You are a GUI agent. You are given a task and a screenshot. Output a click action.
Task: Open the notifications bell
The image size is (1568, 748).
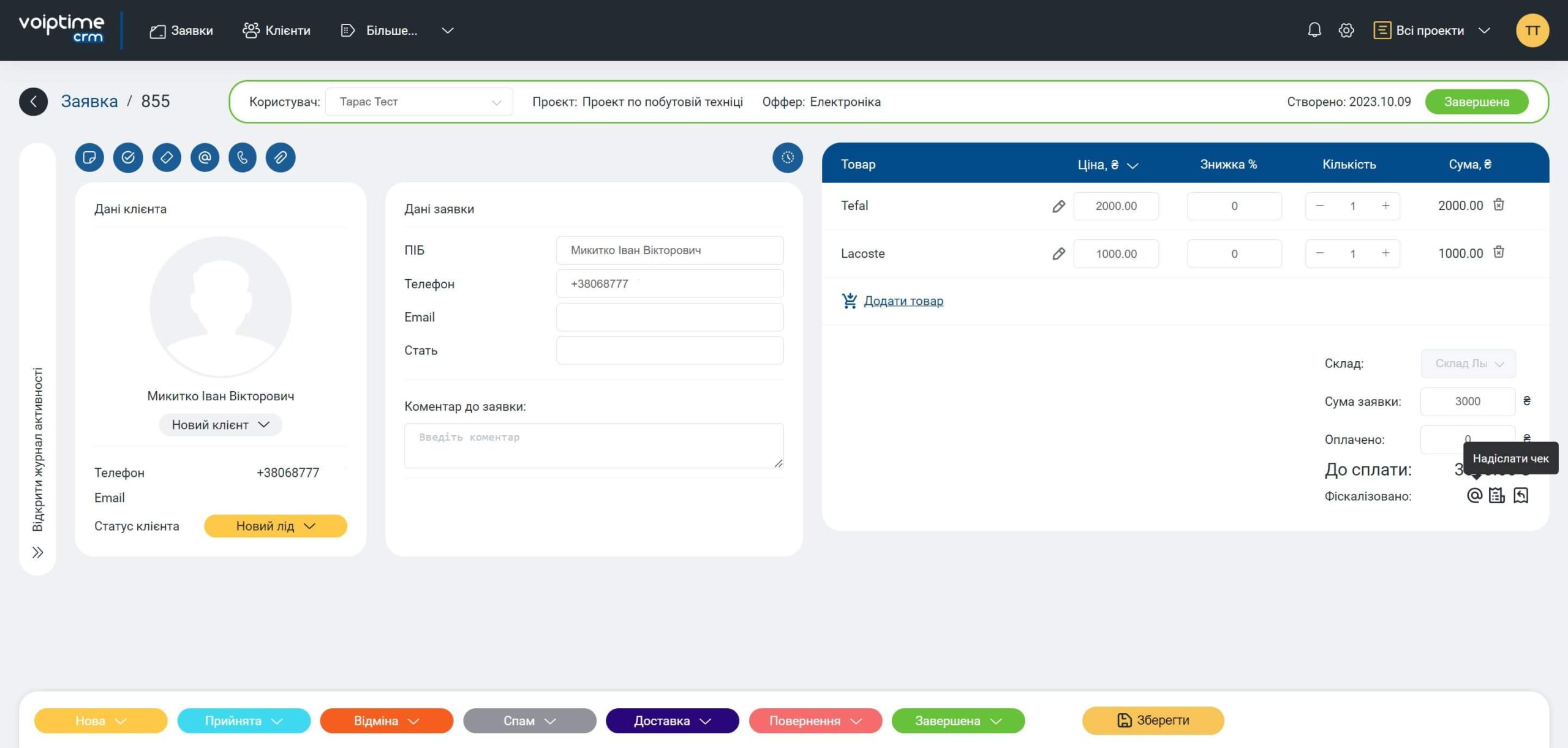click(1314, 30)
